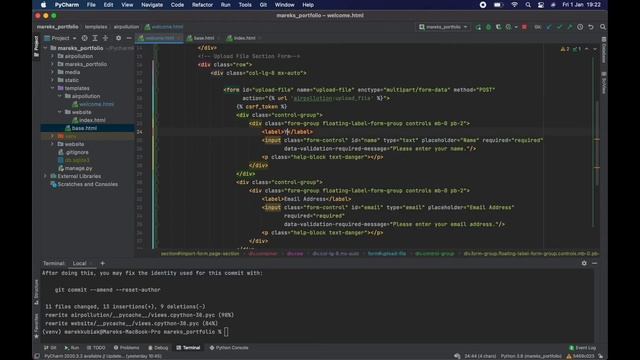Click the Wi-Fi icon in menu bar

click(x=514, y=5)
